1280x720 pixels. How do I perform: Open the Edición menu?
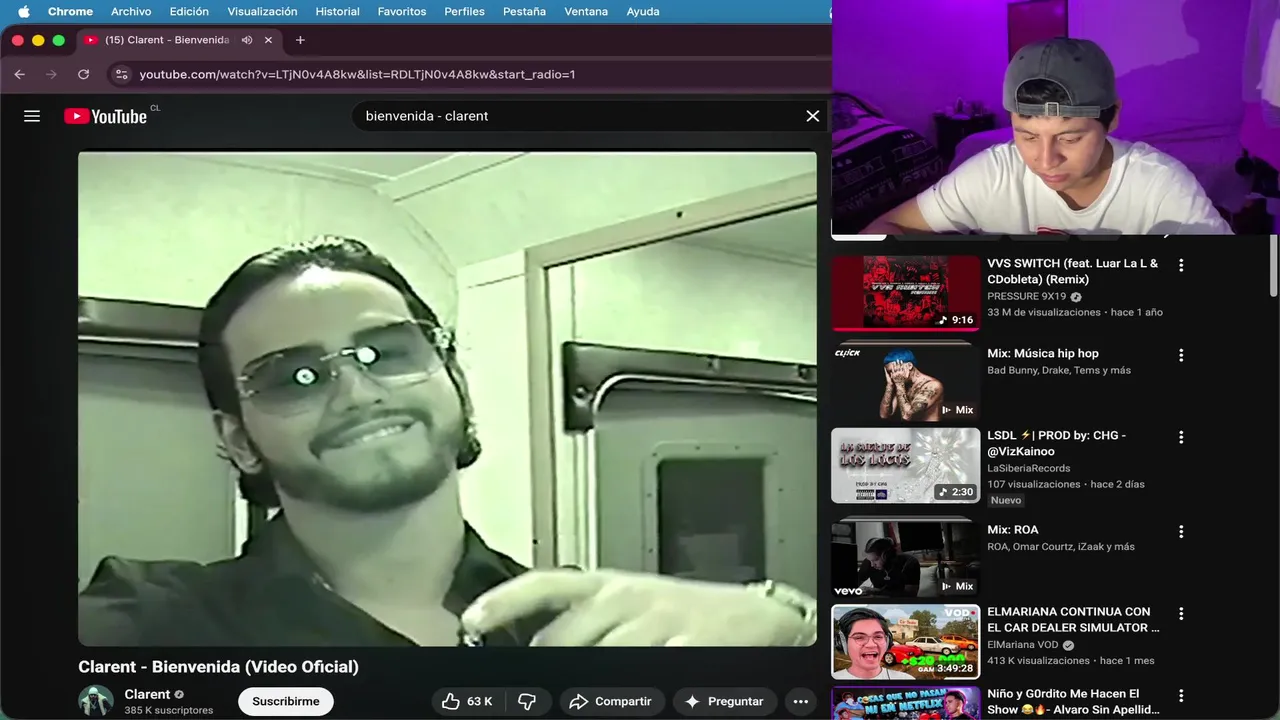click(189, 11)
